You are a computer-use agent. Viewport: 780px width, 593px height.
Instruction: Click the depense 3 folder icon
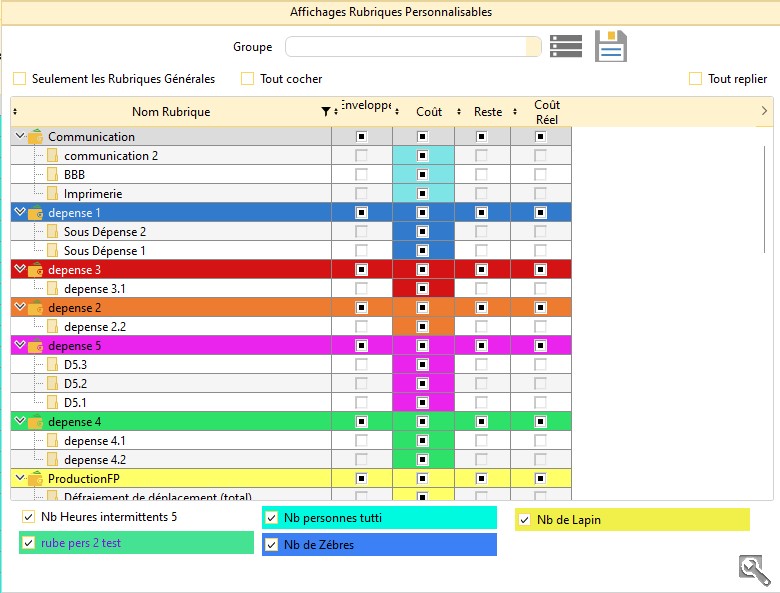[x=35, y=270]
